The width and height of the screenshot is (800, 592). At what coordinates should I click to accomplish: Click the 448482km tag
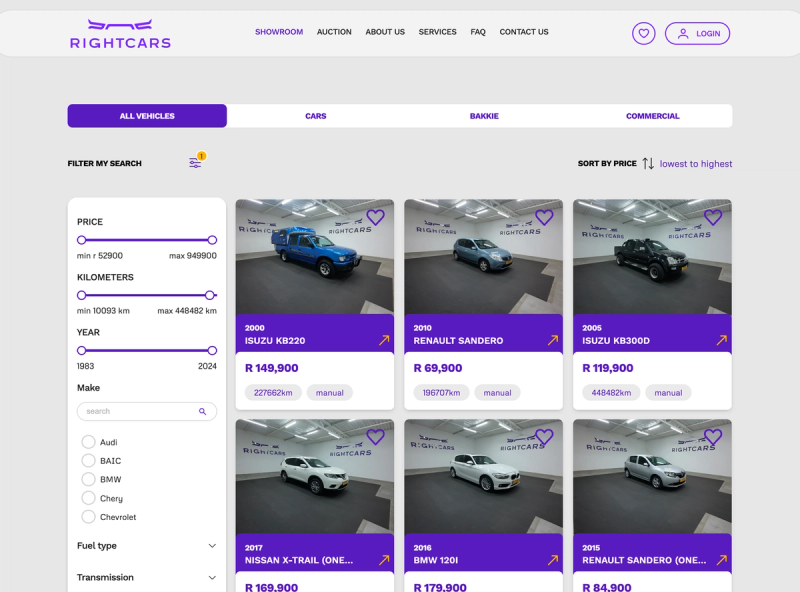(x=611, y=392)
